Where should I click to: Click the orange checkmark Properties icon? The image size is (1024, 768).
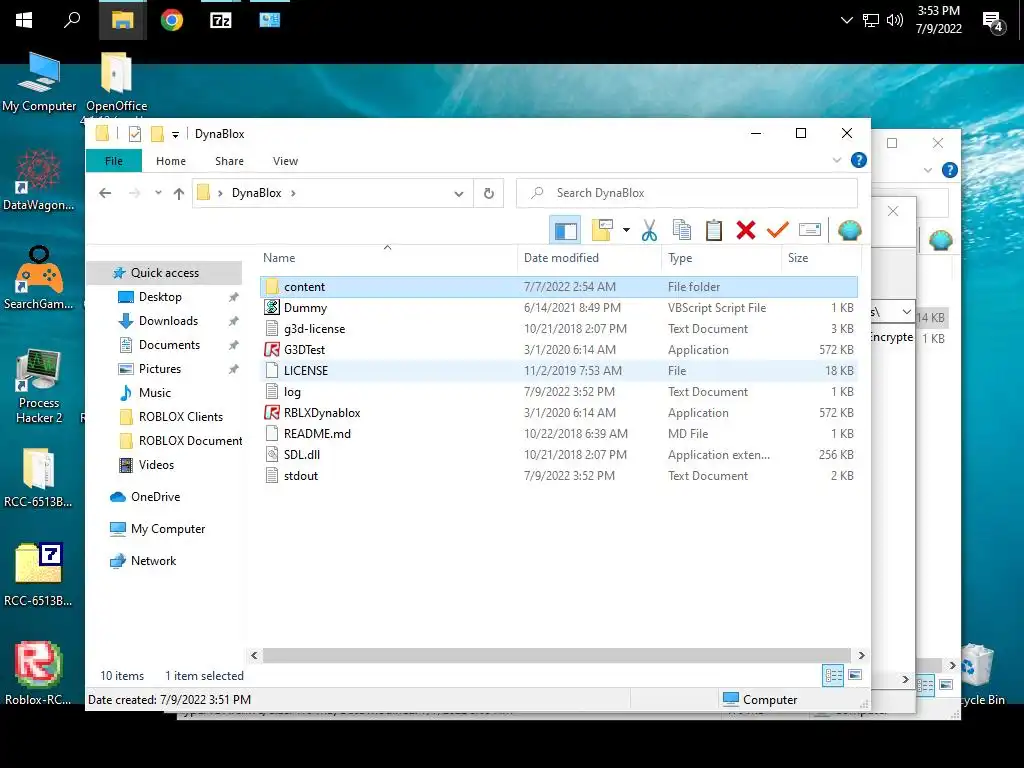tap(777, 230)
